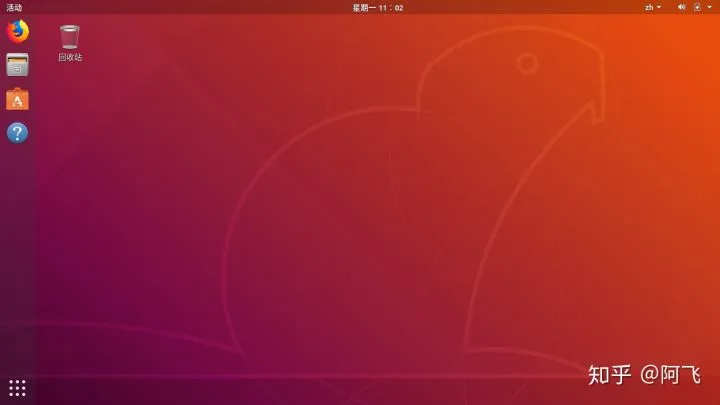Open the Help icon in the dock
This screenshot has width=720, height=405.
(17, 133)
